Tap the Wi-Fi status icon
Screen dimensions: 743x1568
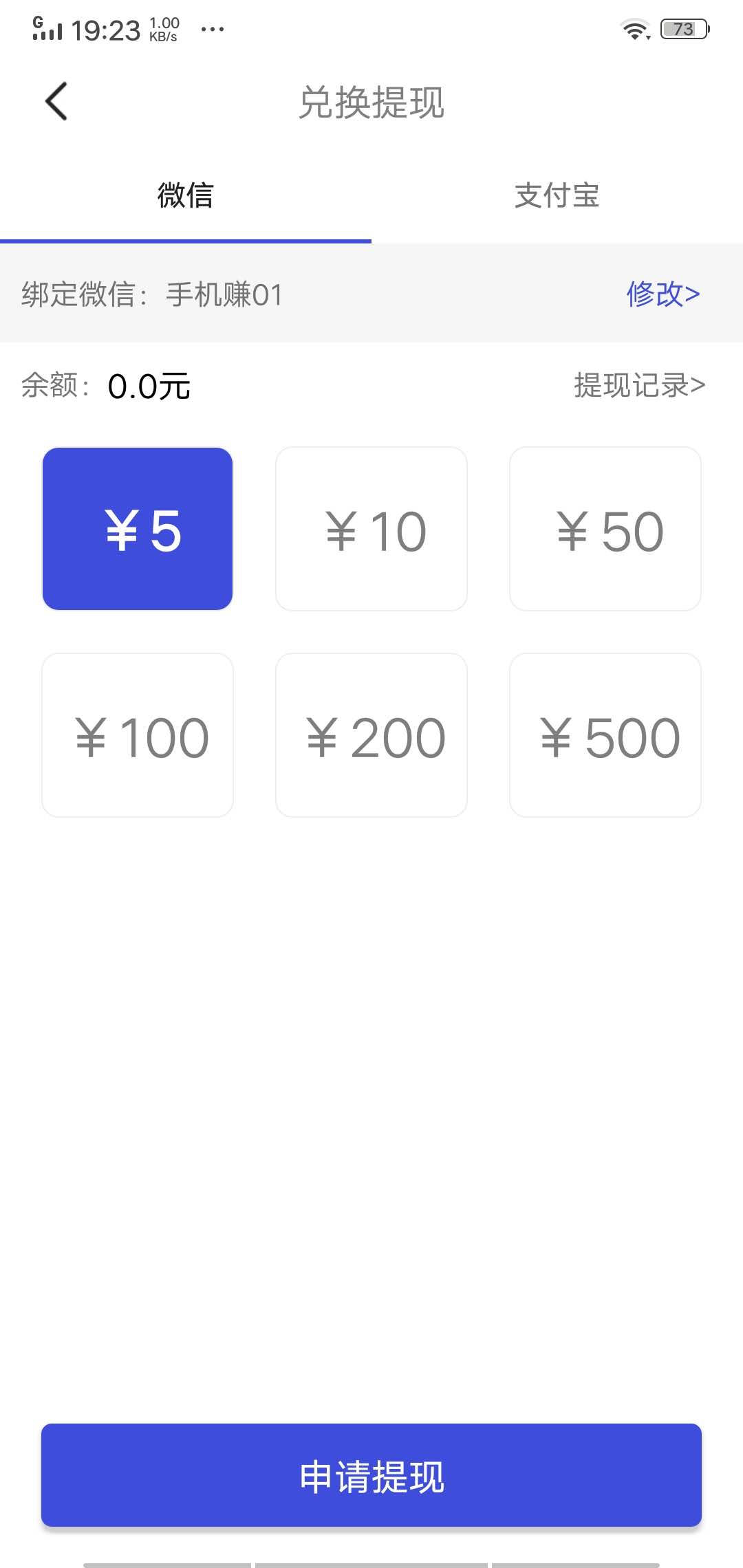pyautogui.click(x=634, y=30)
